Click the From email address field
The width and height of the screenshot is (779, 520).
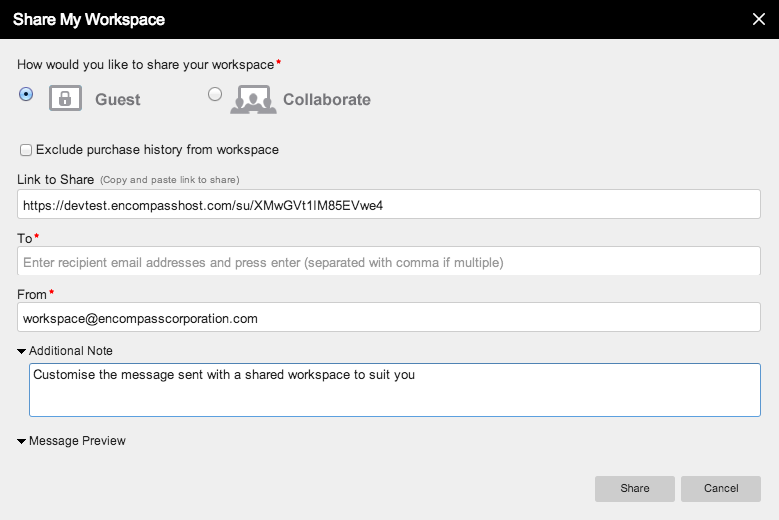(389, 317)
